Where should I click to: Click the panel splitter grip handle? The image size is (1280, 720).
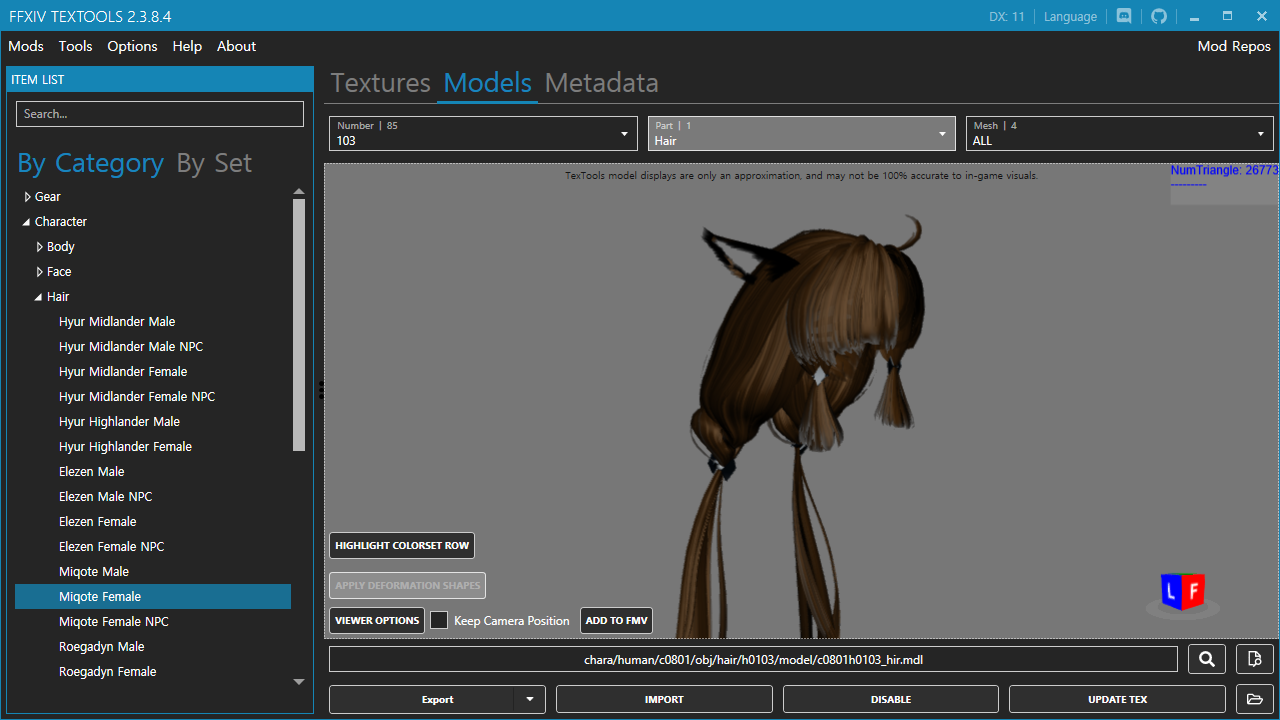pyautogui.click(x=321, y=390)
